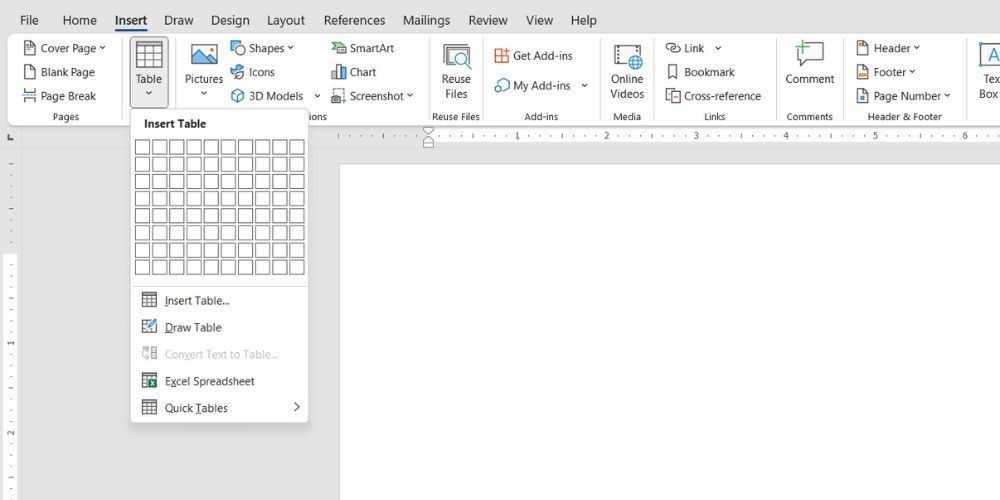This screenshot has height=500, width=1000.
Task: Expand the Link dropdown arrow
Action: click(x=717, y=48)
